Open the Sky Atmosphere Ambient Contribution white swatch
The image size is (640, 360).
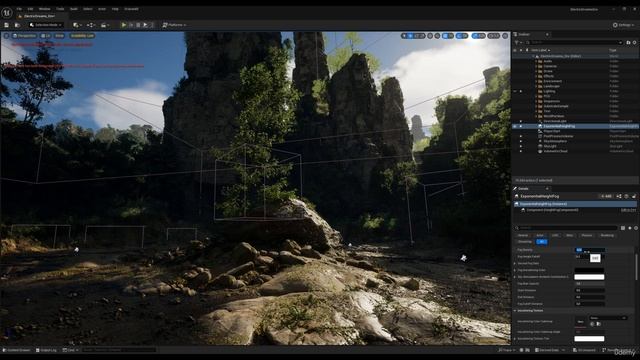coord(589,277)
